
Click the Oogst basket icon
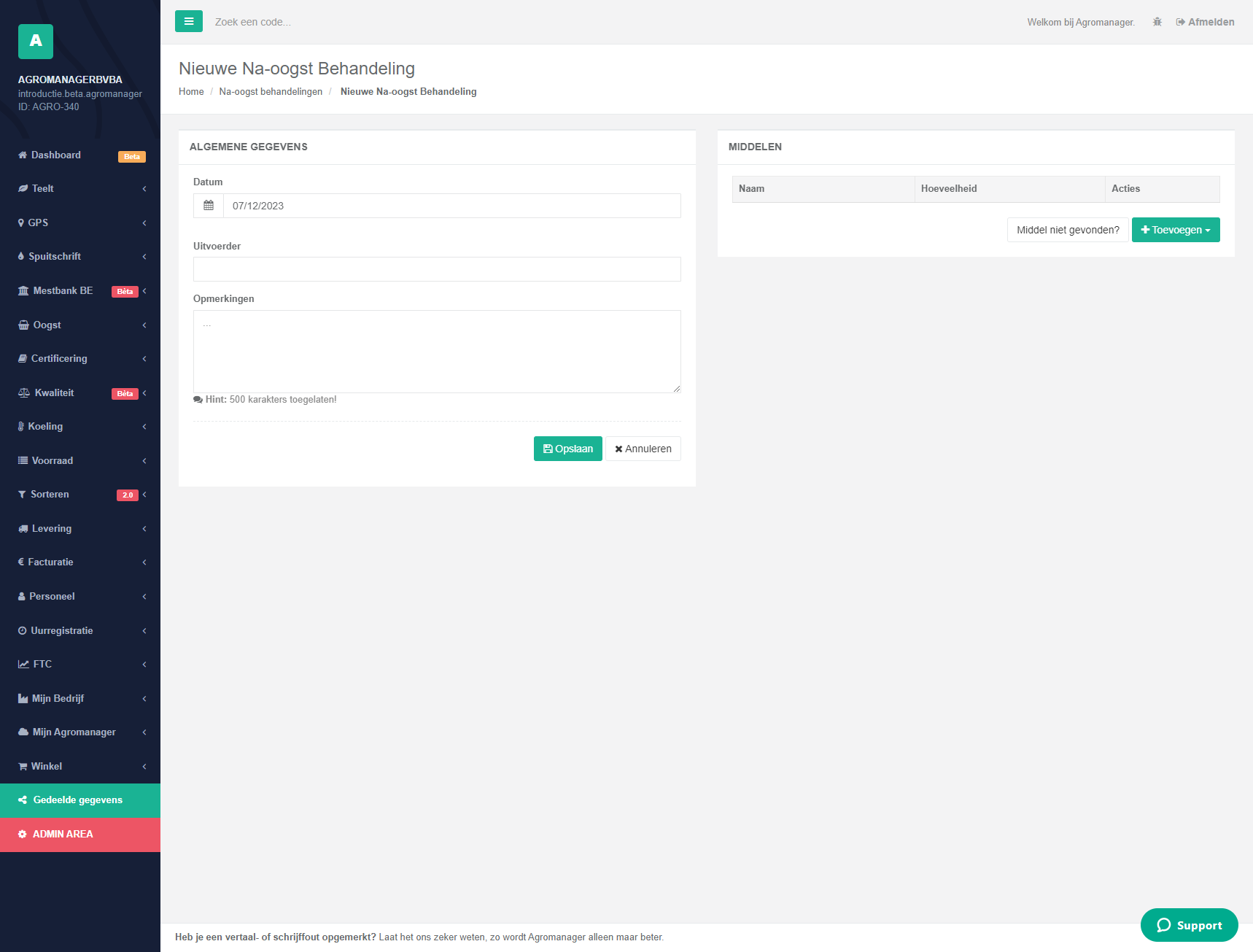pyautogui.click(x=23, y=325)
